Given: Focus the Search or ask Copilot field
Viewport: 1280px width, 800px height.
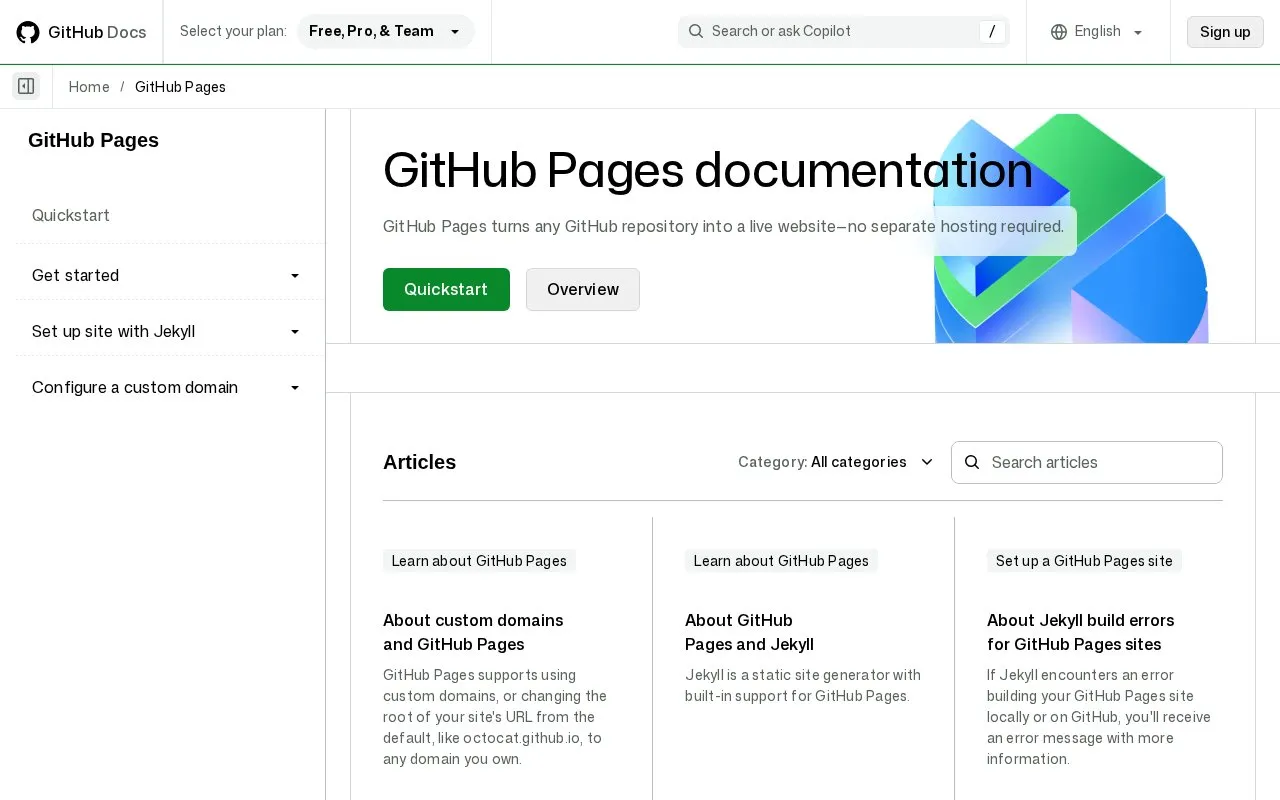Looking at the screenshot, I should pos(844,32).
